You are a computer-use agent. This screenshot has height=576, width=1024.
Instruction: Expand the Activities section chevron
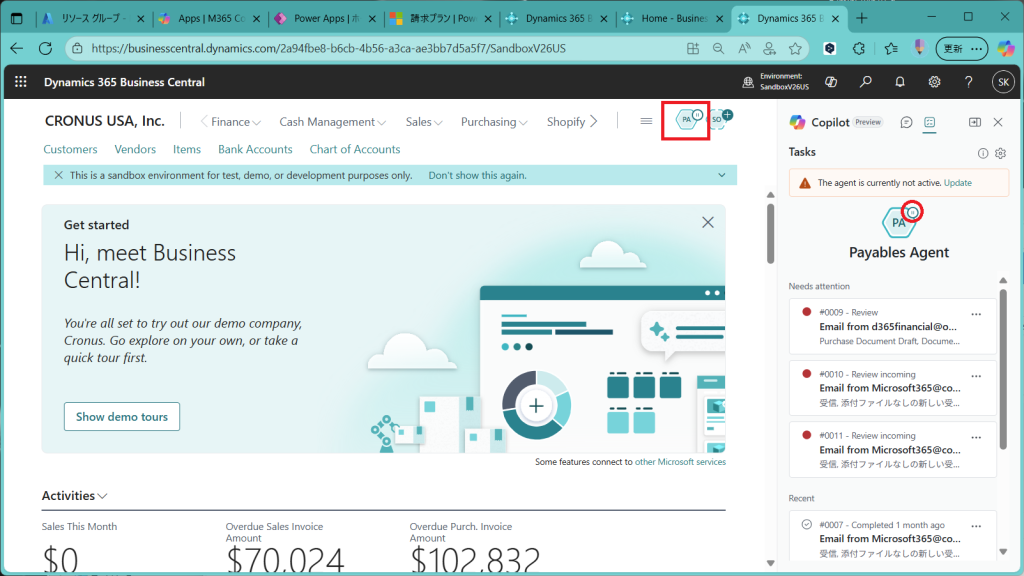tap(102, 496)
